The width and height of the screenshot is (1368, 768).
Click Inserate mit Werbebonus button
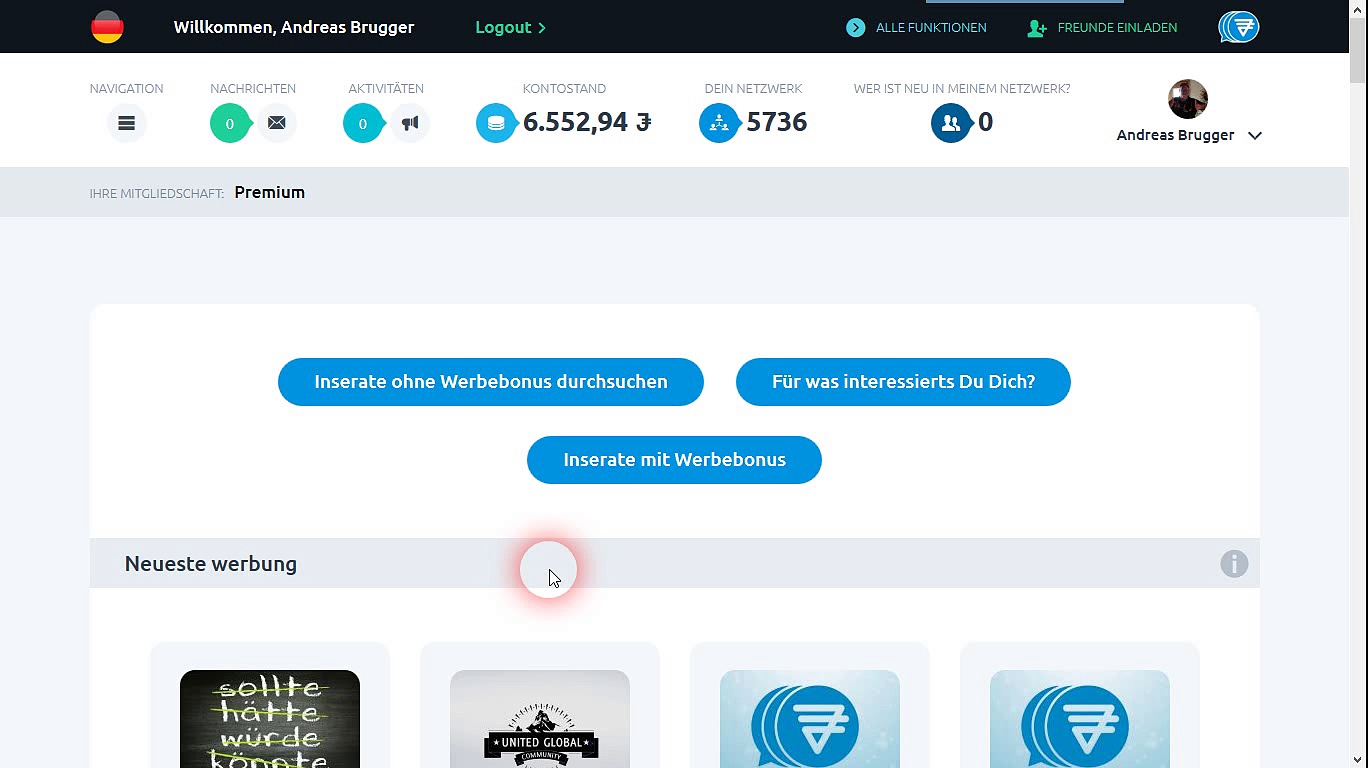point(674,460)
